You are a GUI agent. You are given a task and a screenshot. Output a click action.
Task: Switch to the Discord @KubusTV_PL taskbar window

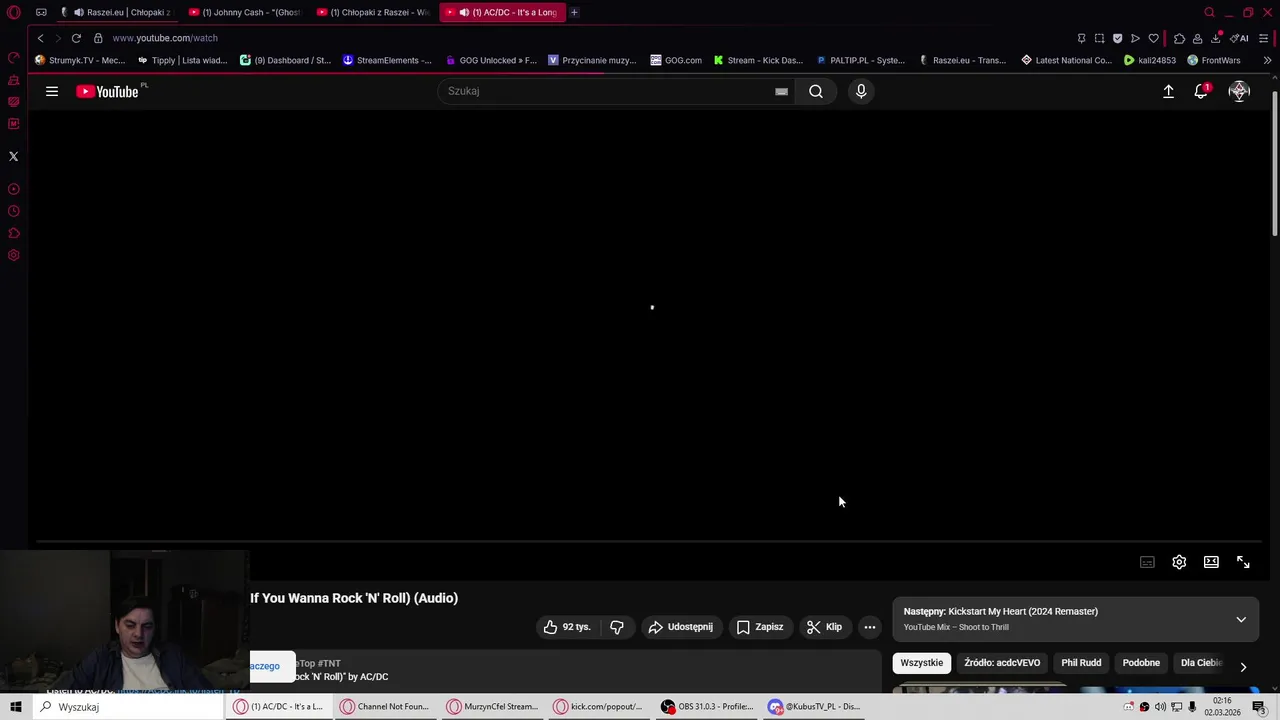814,707
